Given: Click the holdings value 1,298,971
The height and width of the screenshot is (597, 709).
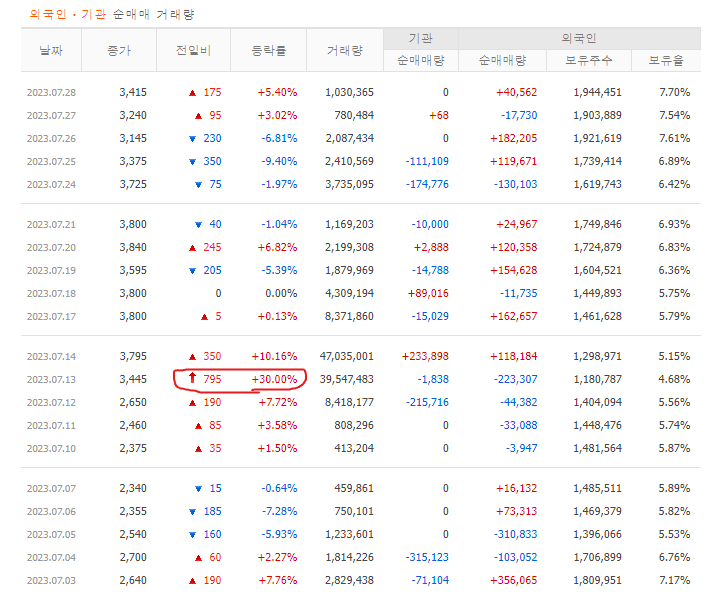Looking at the screenshot, I should pyautogui.click(x=597, y=356).
